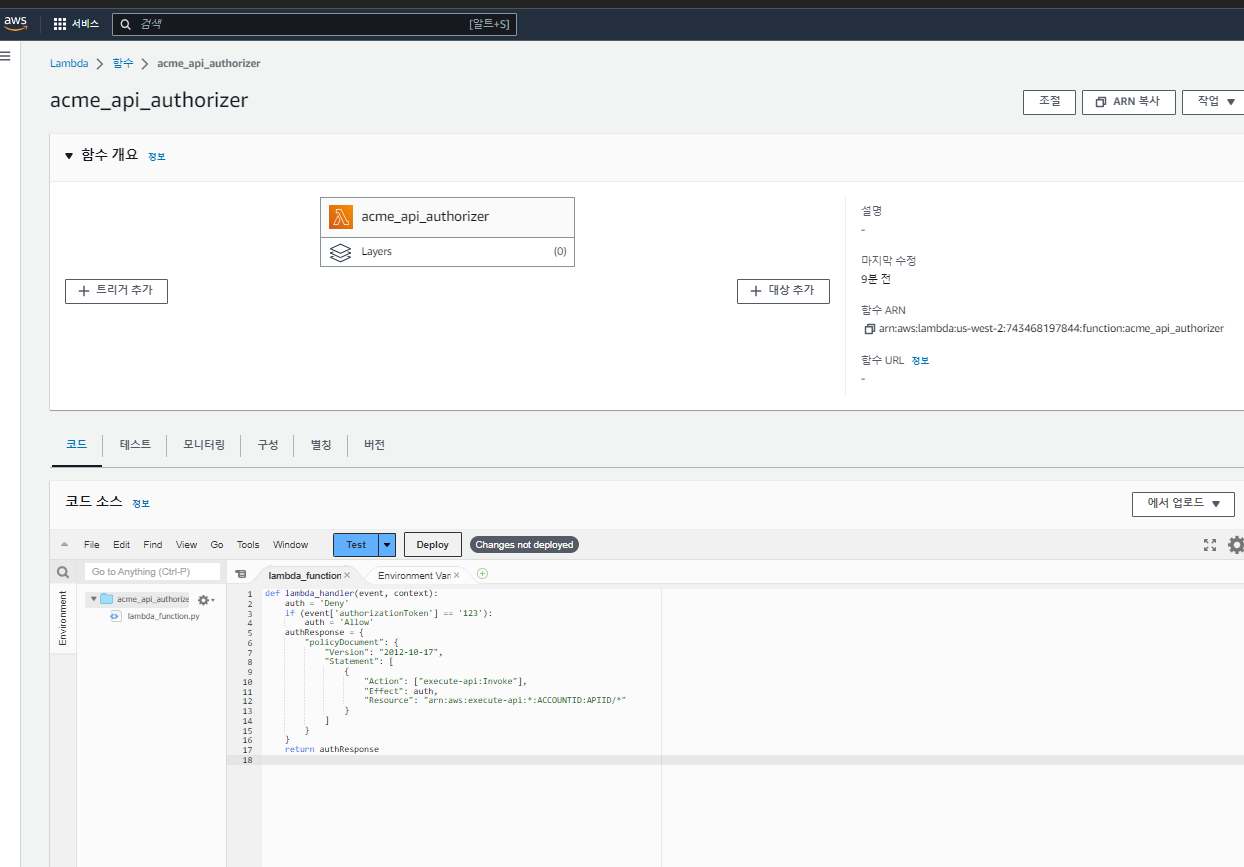The width and height of the screenshot is (1244, 867).
Task: Click the 트리거 추가 button
Action: tap(116, 291)
